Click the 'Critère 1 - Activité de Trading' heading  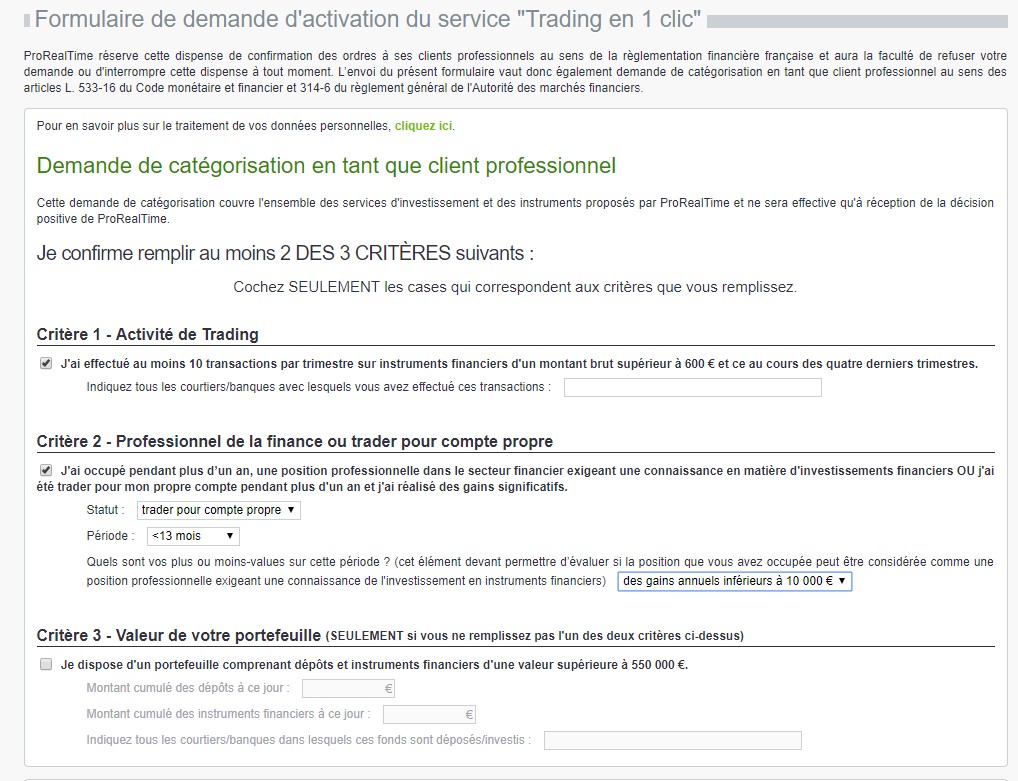coord(147,334)
